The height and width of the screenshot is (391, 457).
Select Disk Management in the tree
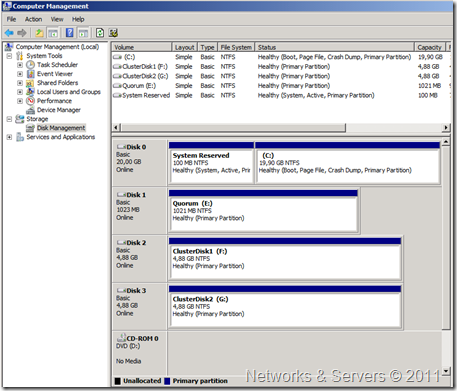coord(61,128)
